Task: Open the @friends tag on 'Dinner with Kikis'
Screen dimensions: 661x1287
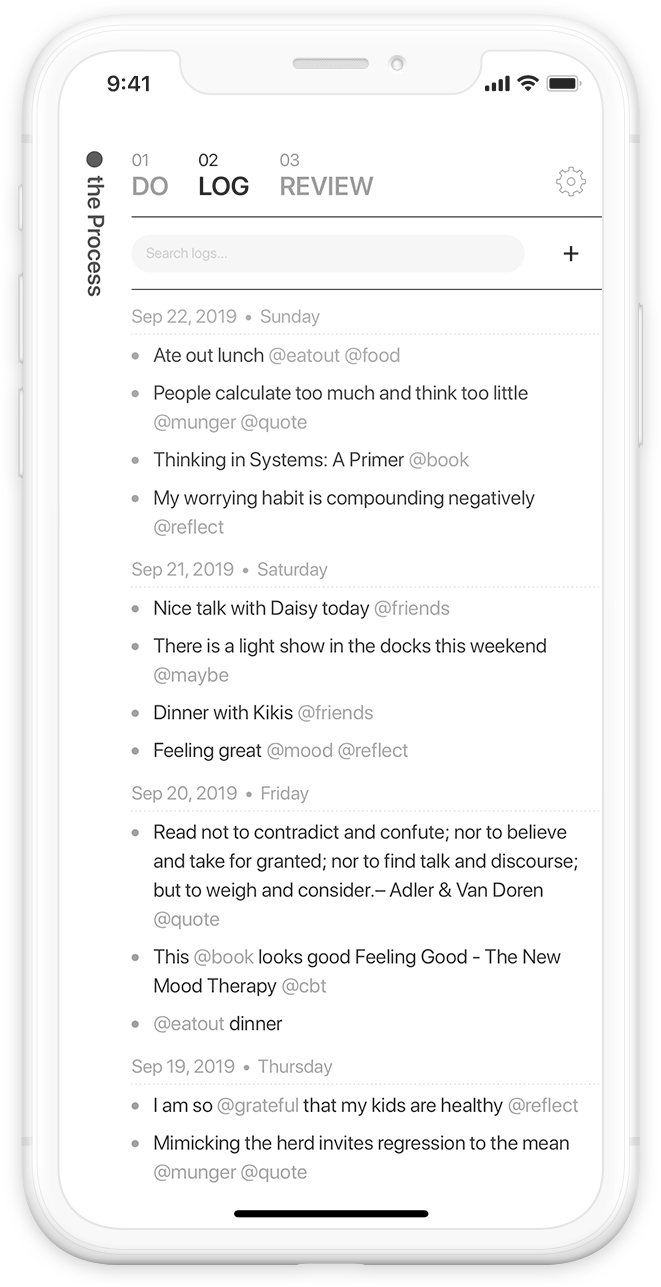Action: coord(336,712)
